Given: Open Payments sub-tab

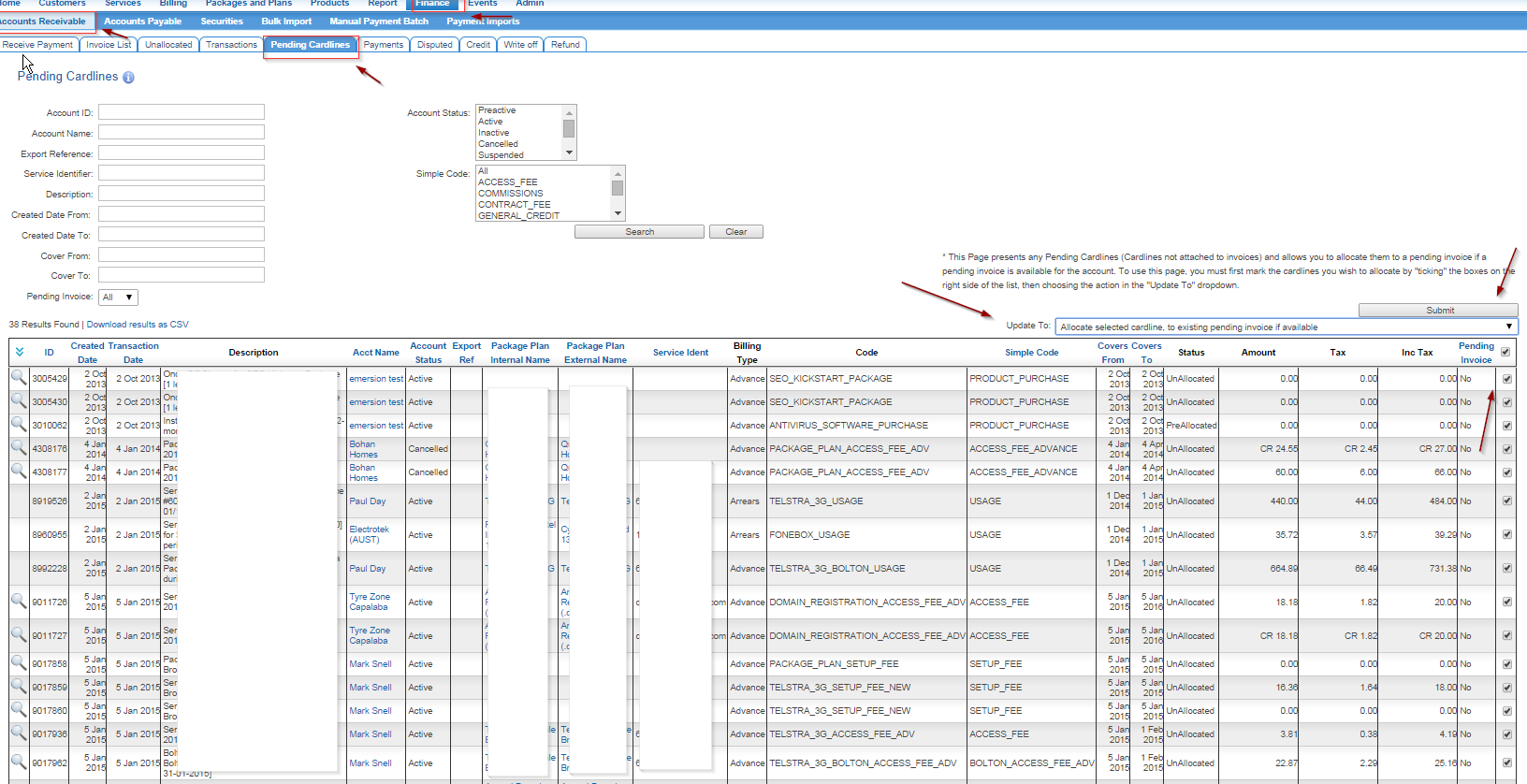Looking at the screenshot, I should (x=384, y=44).
